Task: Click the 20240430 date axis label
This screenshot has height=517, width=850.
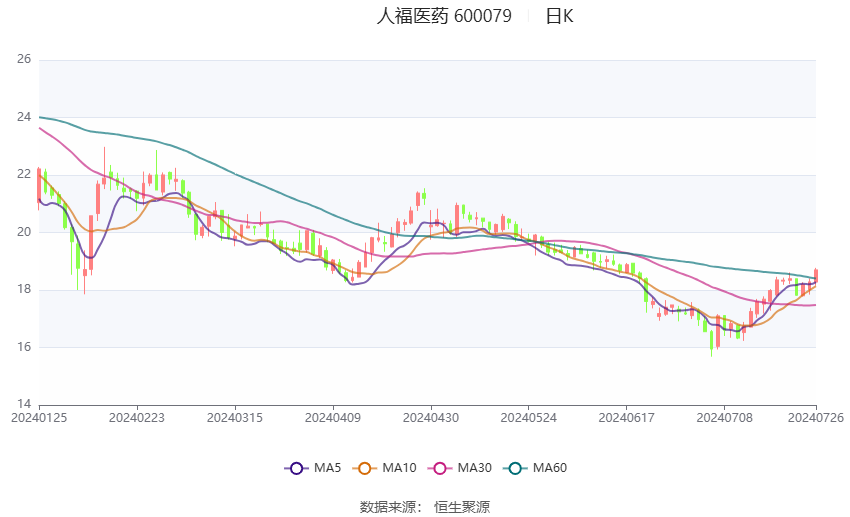Action: (431, 418)
